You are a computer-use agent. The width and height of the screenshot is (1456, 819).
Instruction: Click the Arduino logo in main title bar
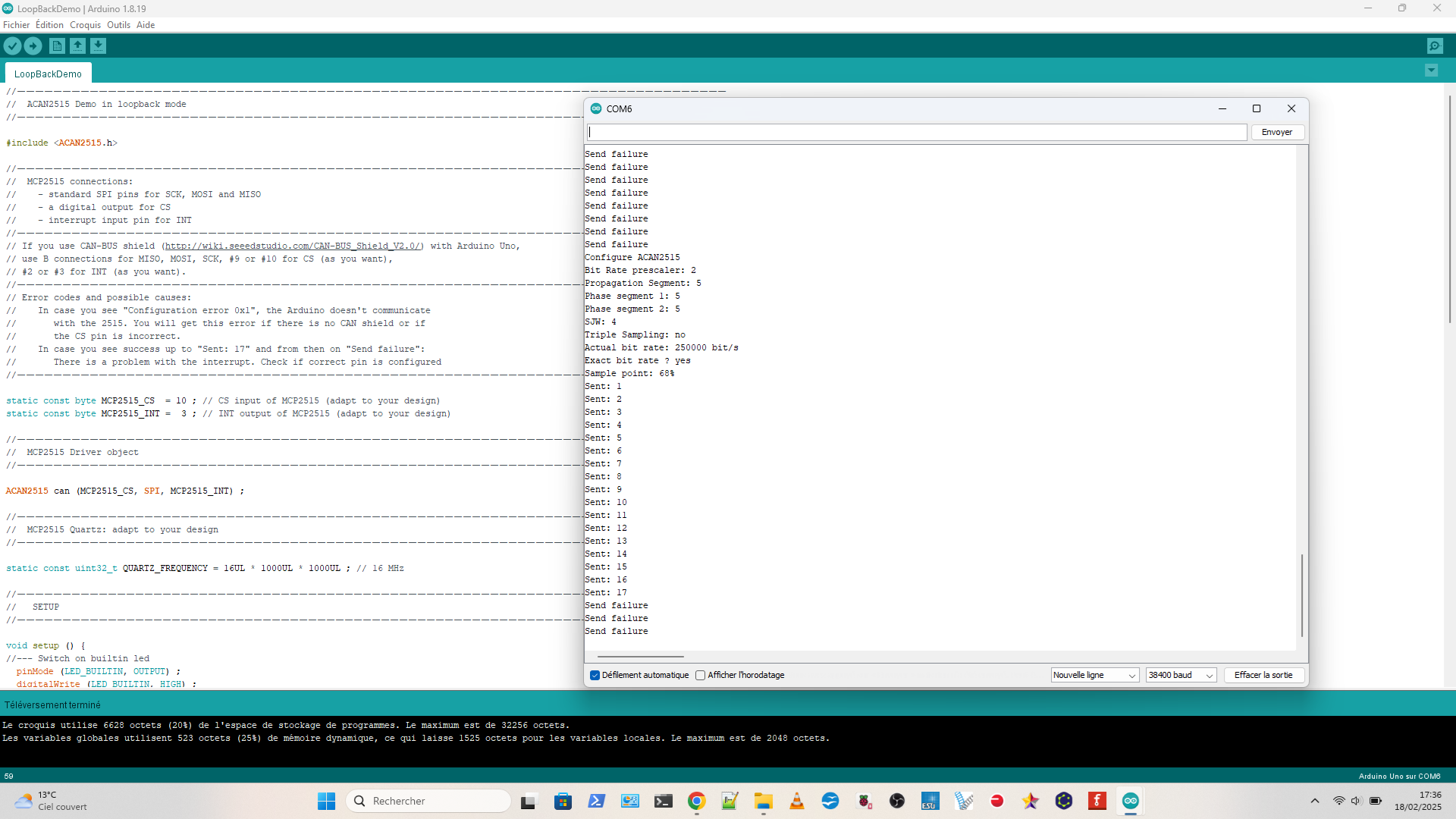[8, 8]
